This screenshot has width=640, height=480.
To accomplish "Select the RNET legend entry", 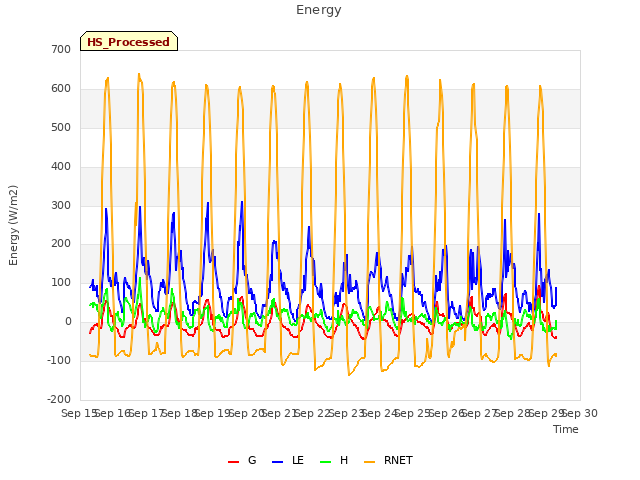I will [x=388, y=461].
